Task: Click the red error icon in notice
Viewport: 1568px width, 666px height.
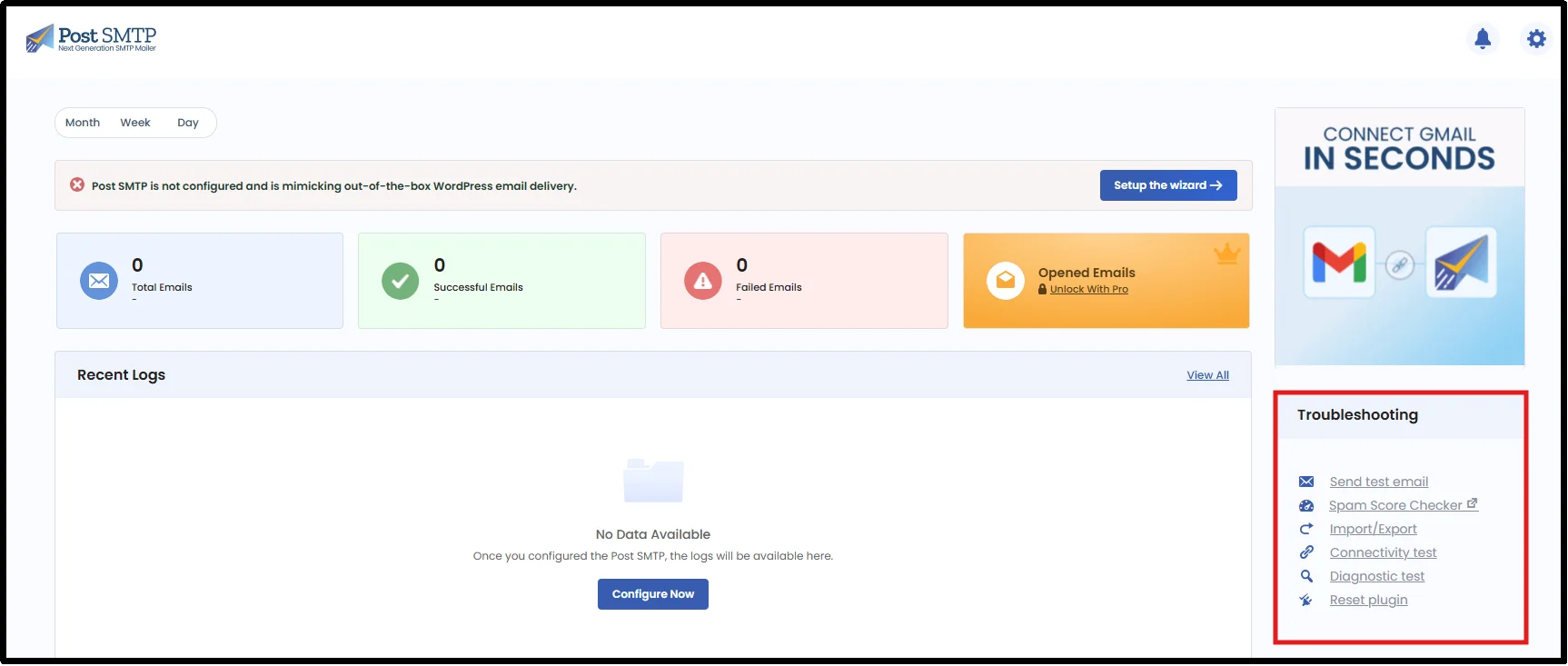Action: 77,184
